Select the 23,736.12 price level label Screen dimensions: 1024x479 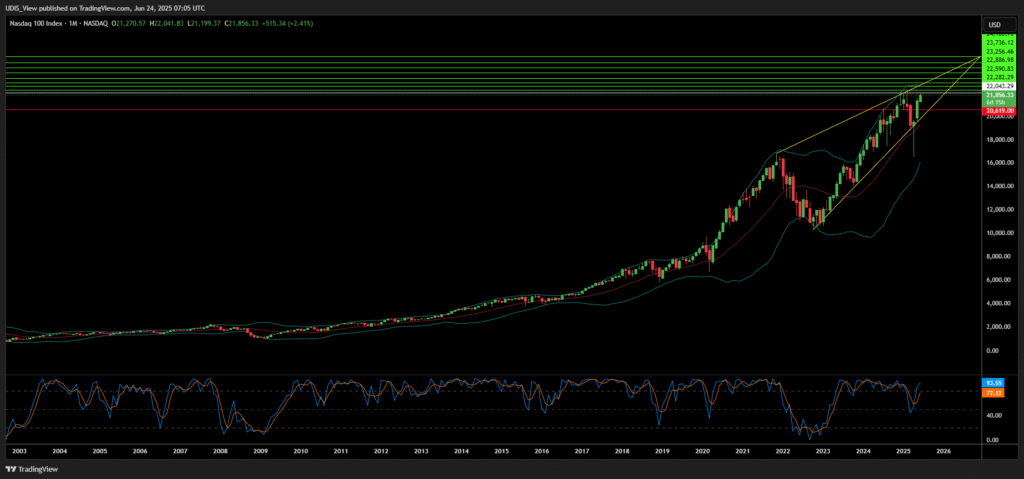(x=999, y=43)
